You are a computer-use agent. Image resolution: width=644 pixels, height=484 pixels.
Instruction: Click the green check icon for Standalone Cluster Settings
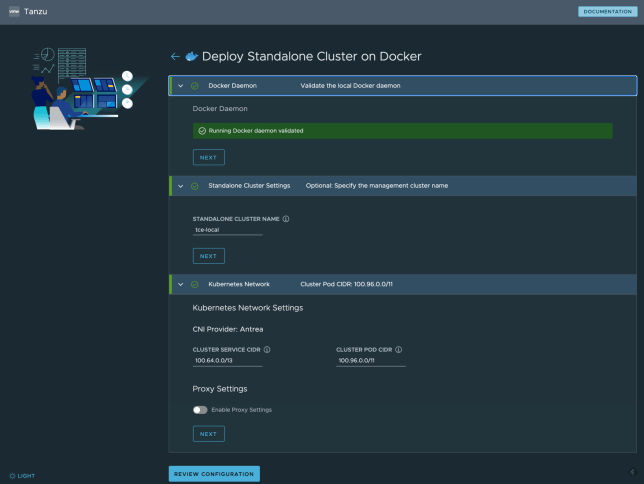[x=195, y=186]
